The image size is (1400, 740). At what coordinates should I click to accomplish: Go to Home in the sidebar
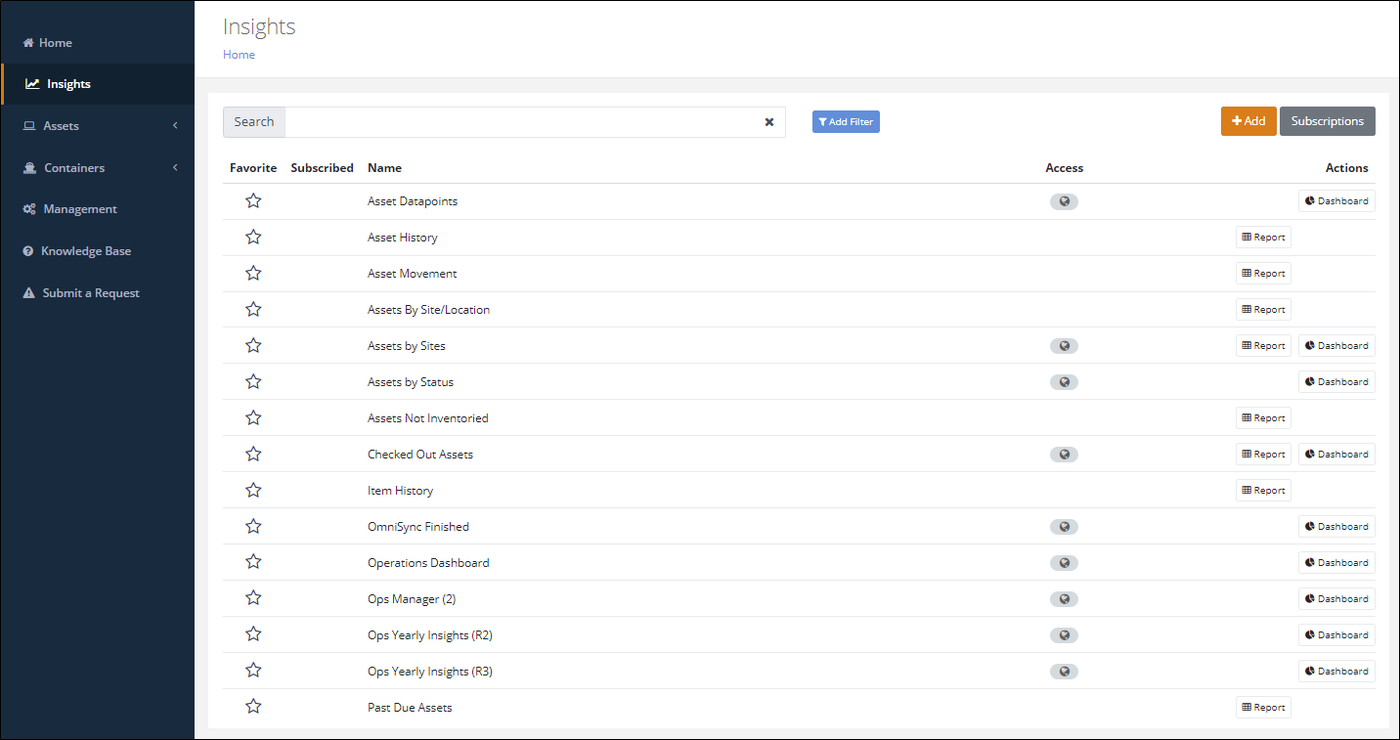pos(98,43)
